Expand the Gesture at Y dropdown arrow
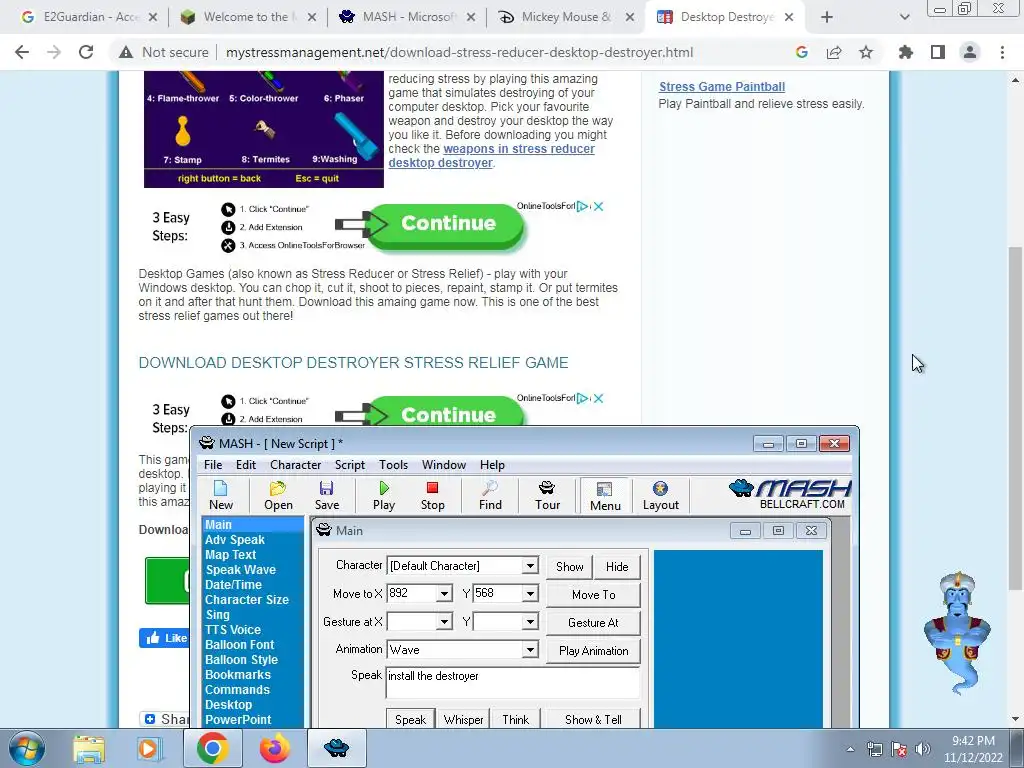This screenshot has height=768, width=1024. click(x=530, y=621)
